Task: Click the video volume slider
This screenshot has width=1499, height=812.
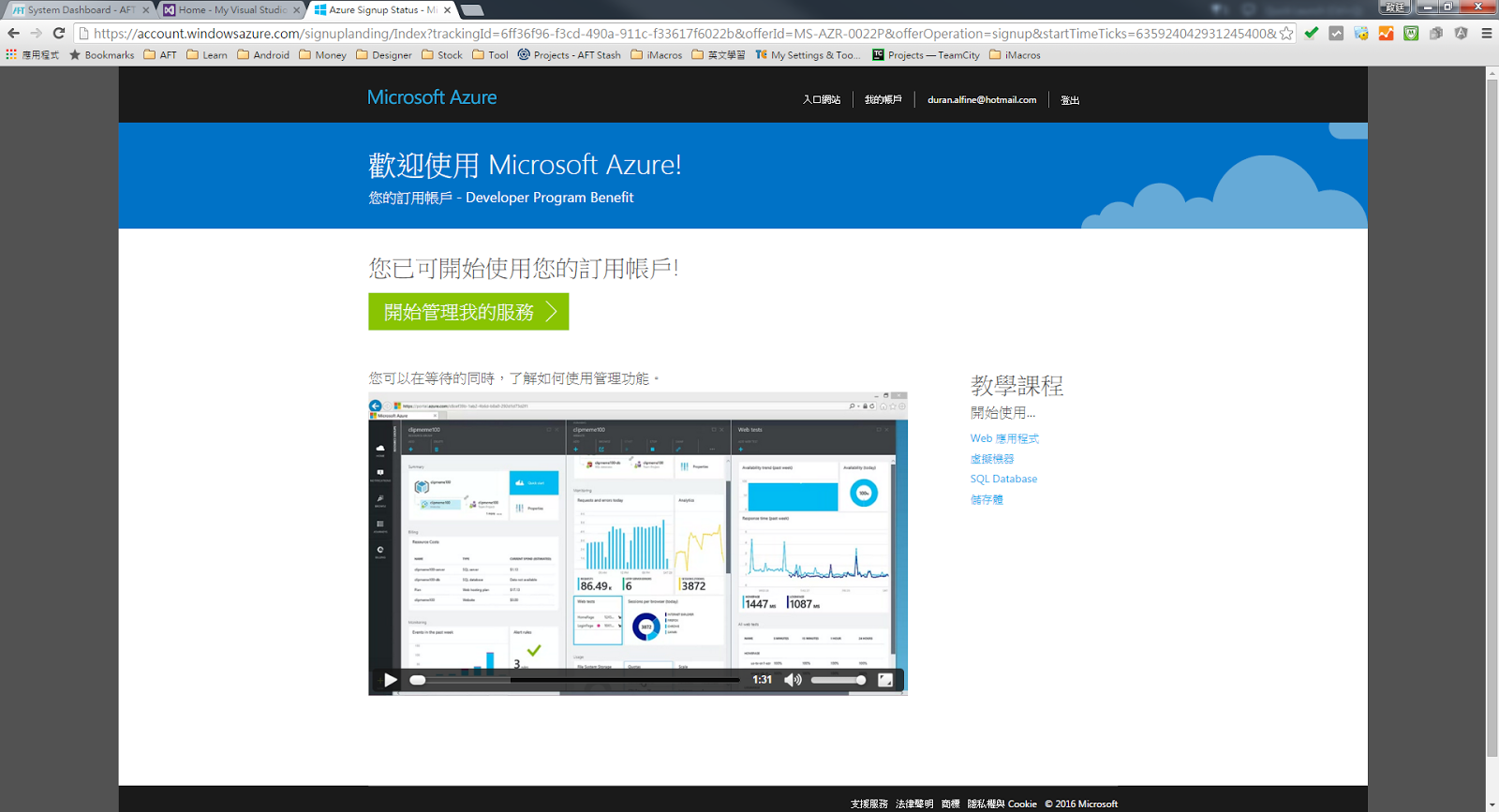Action: click(838, 680)
